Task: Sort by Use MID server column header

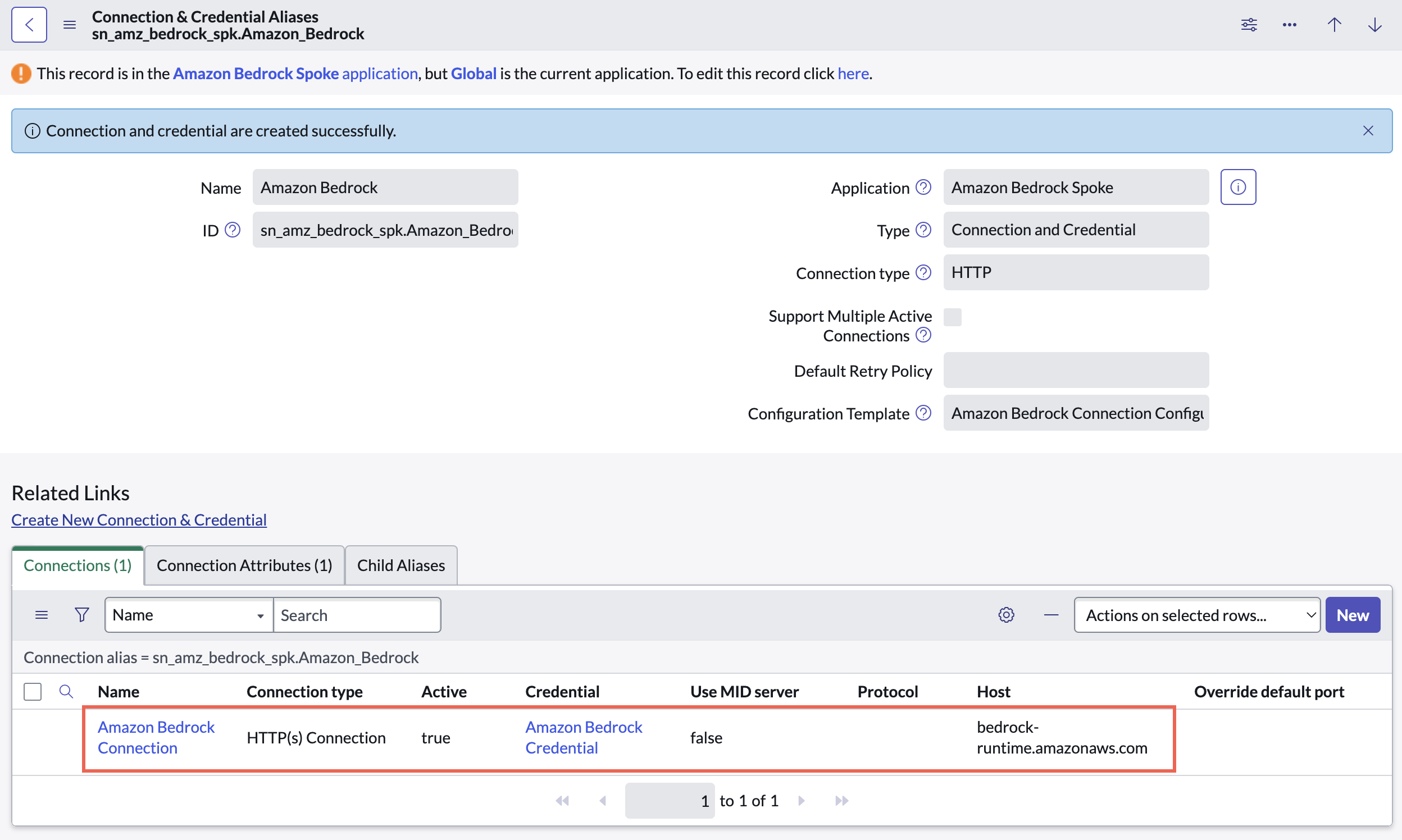Action: pos(744,691)
